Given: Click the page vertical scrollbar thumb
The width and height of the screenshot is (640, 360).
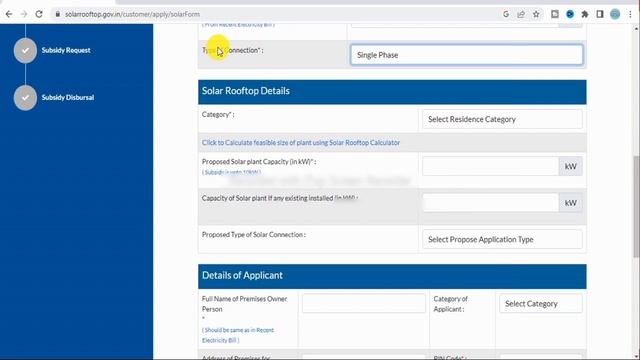Looking at the screenshot, I should coord(636,206).
